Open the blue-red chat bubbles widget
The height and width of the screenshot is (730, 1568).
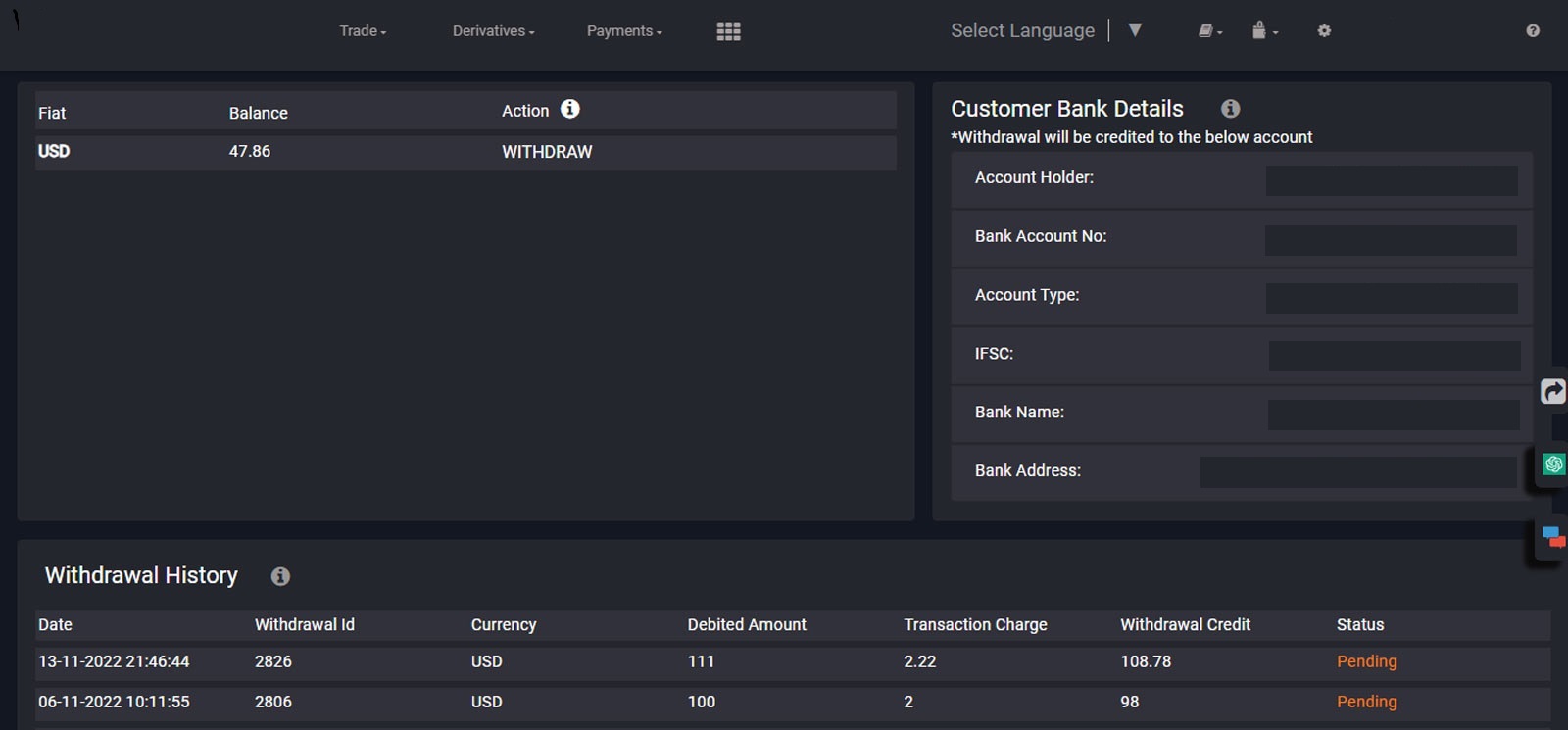pos(1552,537)
